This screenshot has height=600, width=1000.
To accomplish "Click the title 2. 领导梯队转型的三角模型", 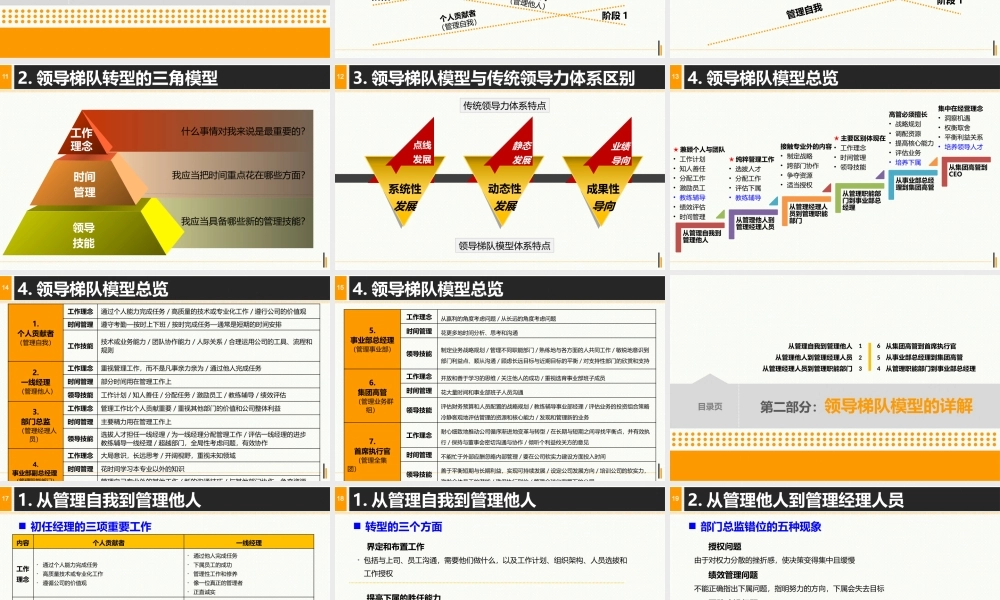I will [117, 78].
